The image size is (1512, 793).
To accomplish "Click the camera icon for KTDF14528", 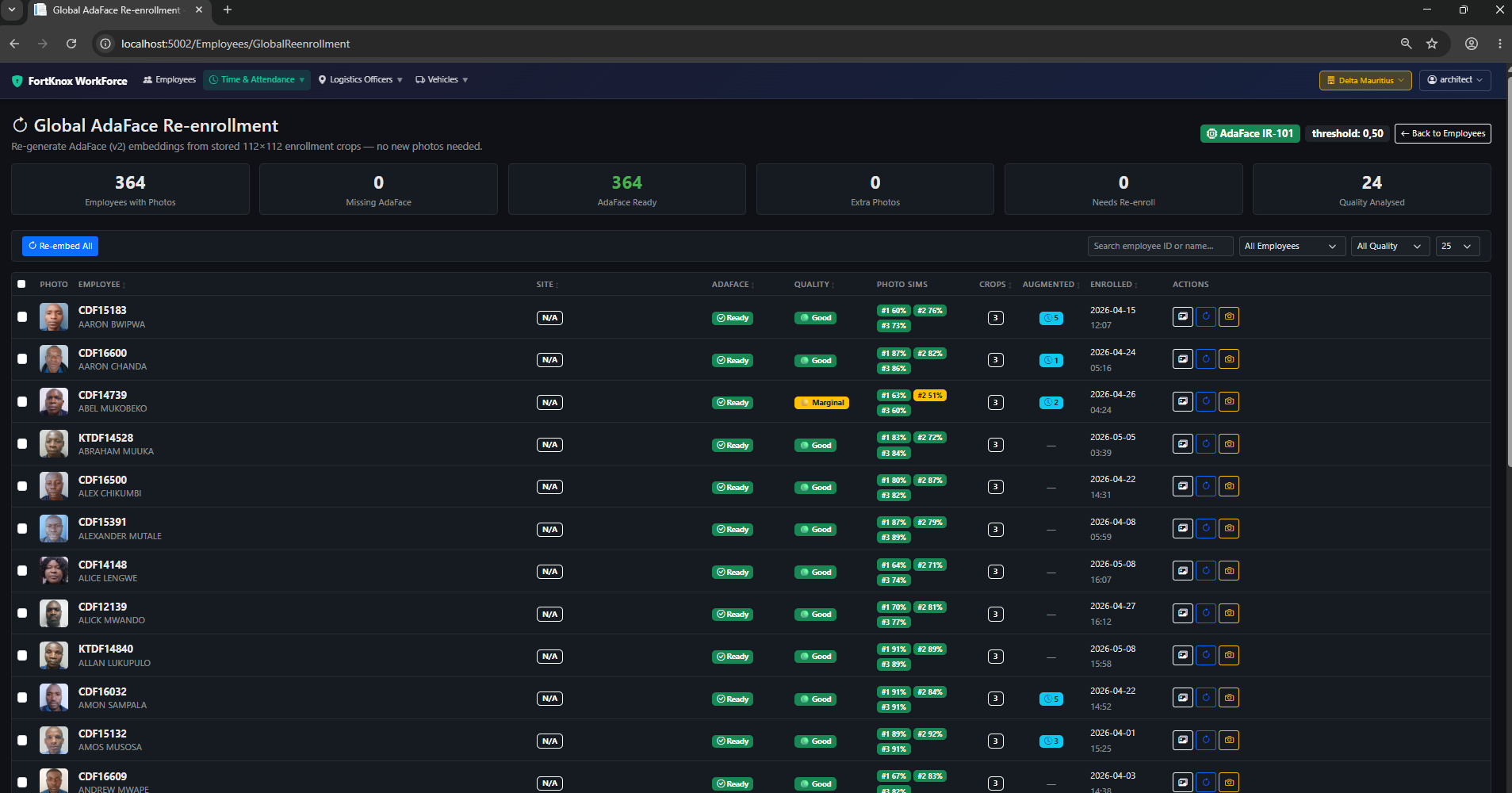I will (x=1229, y=444).
